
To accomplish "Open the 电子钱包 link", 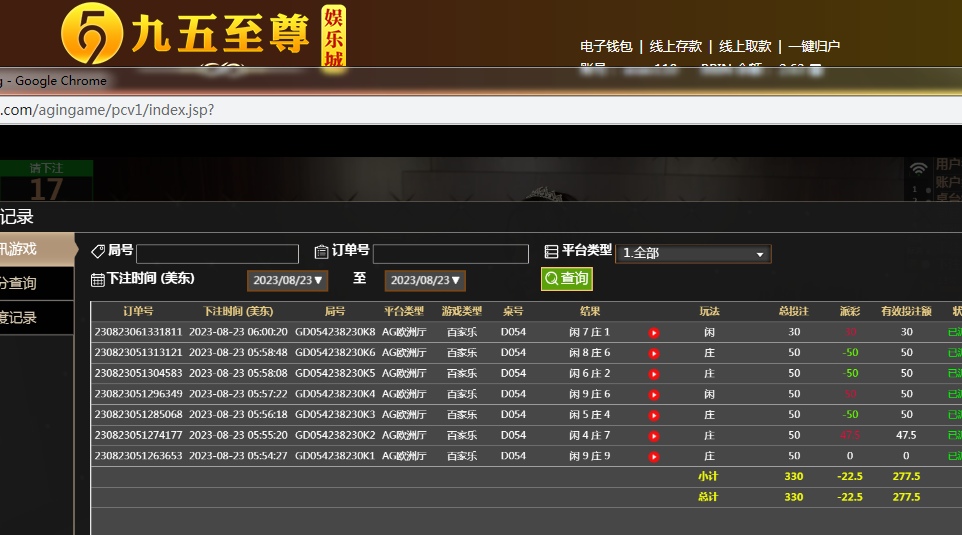I will tap(606, 46).
